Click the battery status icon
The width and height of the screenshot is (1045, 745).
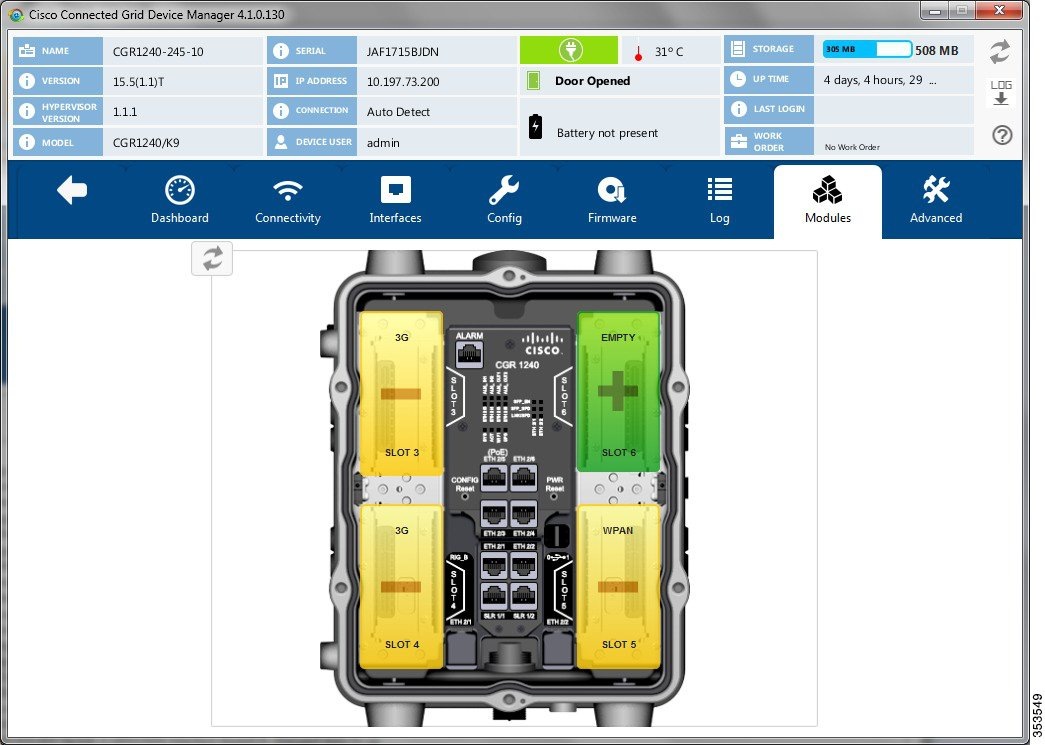[535, 127]
